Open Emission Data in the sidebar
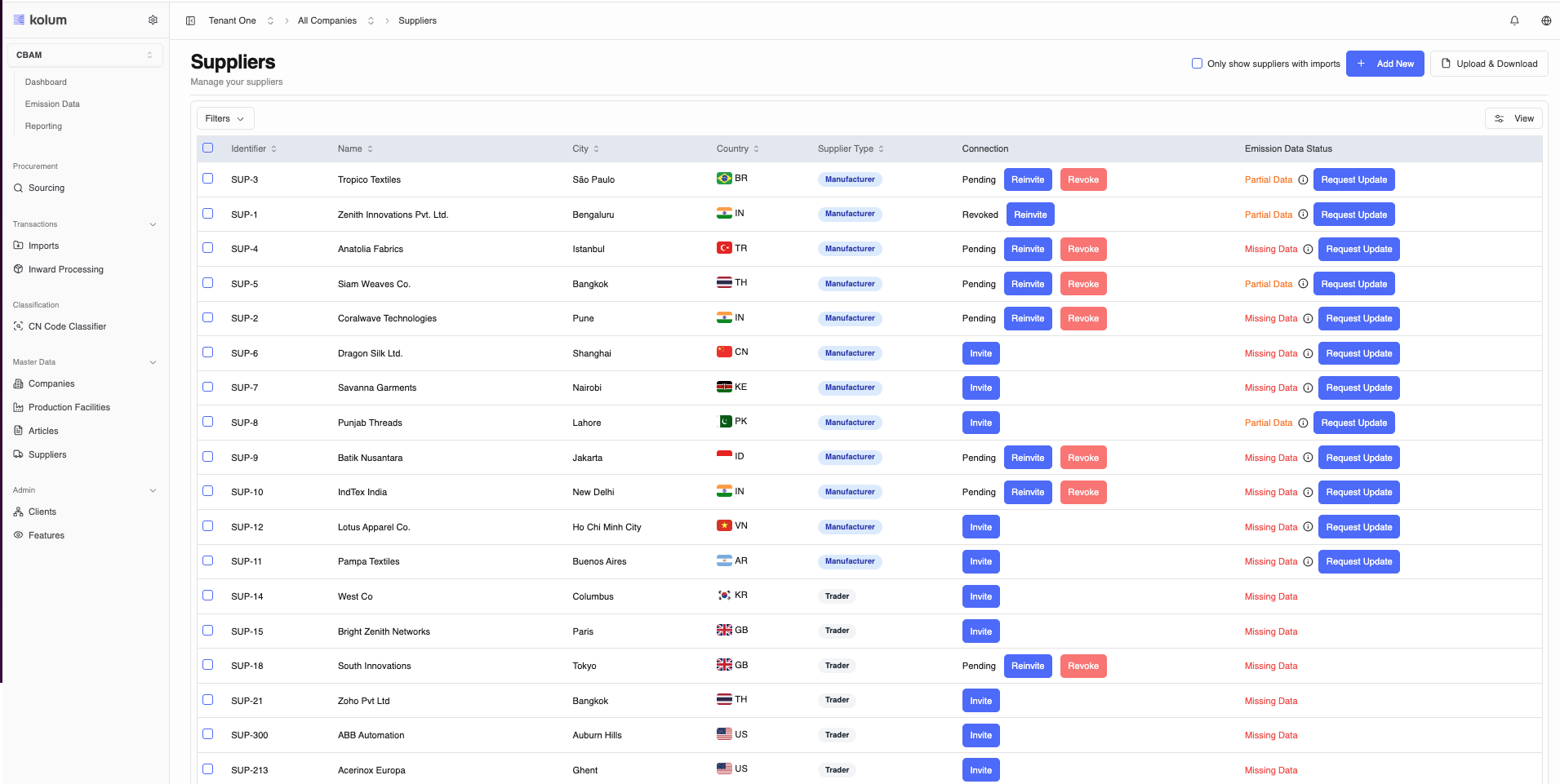 (52, 104)
